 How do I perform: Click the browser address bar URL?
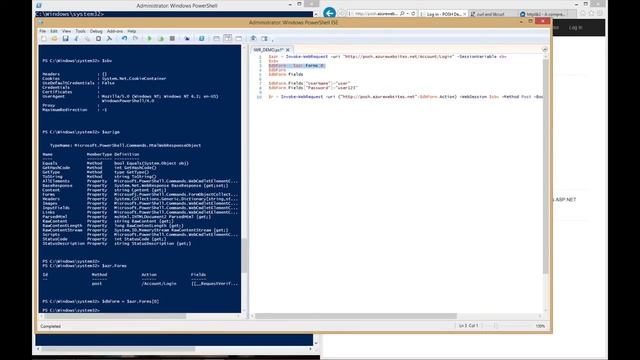pyautogui.click(x=376, y=14)
